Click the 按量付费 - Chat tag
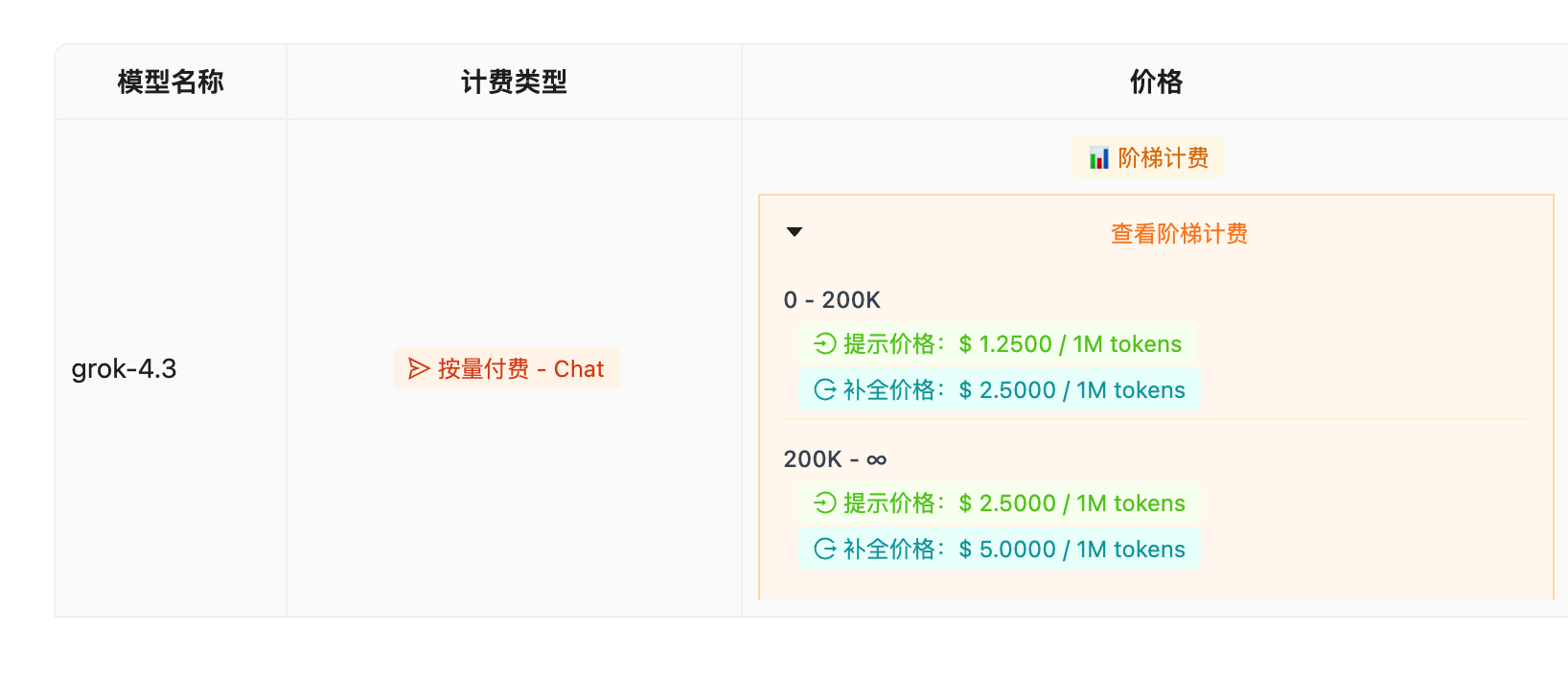This screenshot has height=679, width=1568. coord(506,368)
